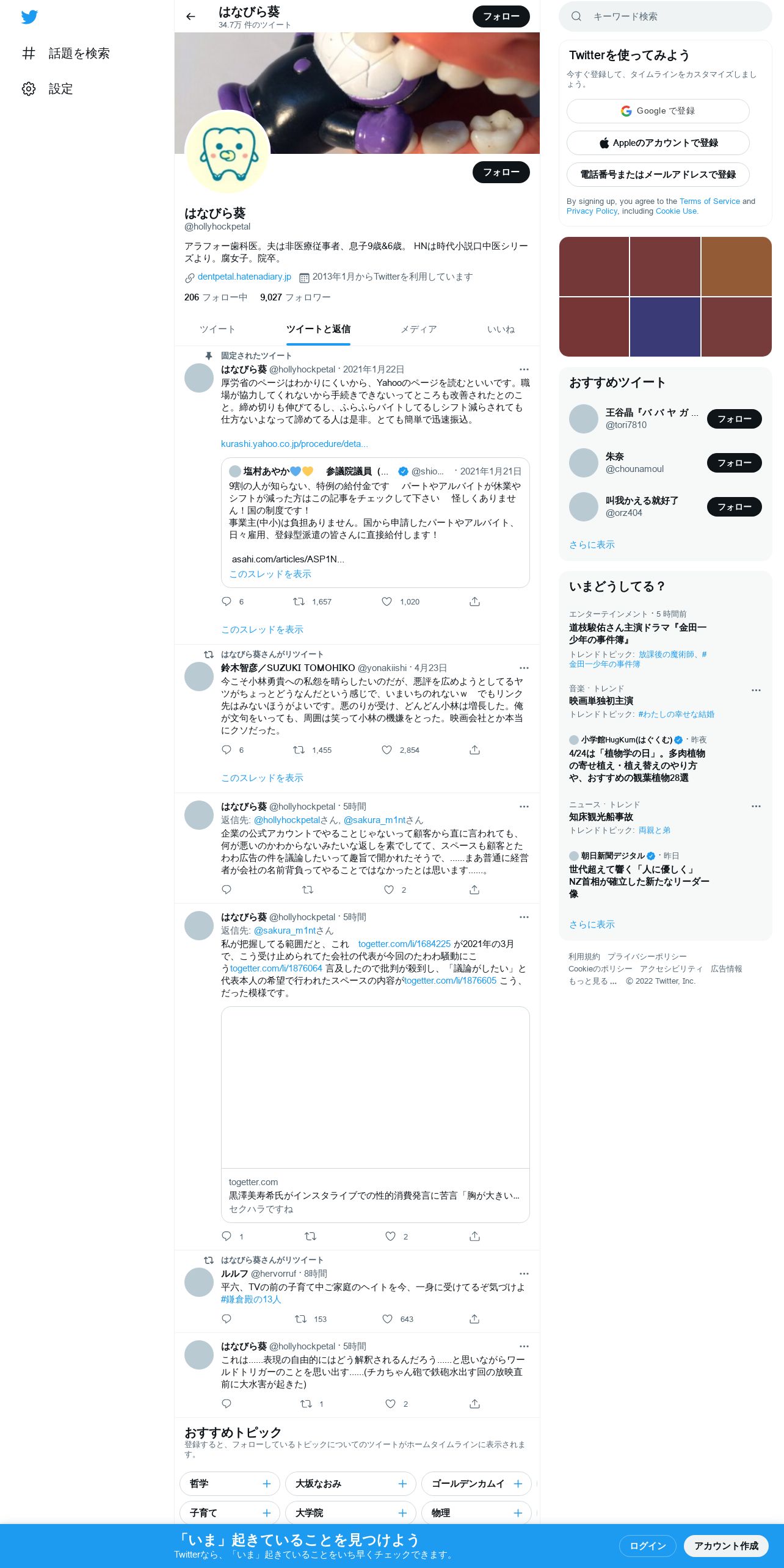Go back with the arrow icon
The width and height of the screenshot is (784, 1568).
[191, 16]
